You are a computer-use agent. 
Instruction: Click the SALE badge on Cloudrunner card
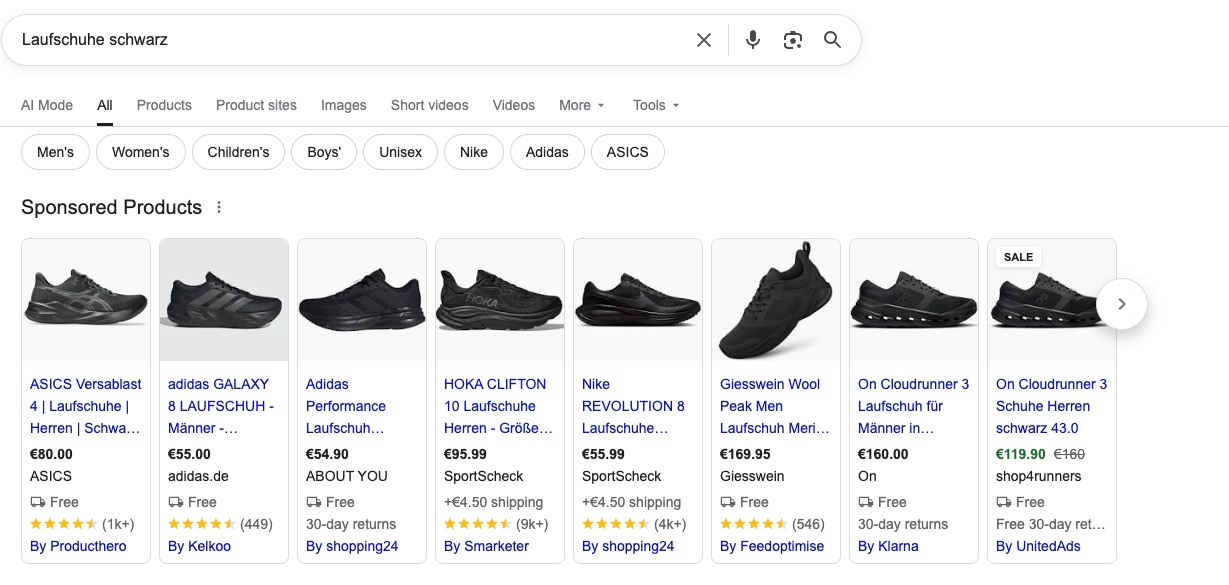1018,257
